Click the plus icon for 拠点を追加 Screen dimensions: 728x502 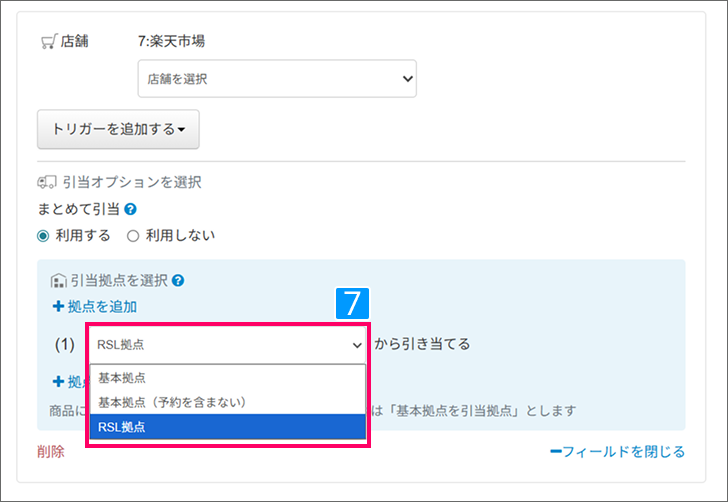[57, 307]
